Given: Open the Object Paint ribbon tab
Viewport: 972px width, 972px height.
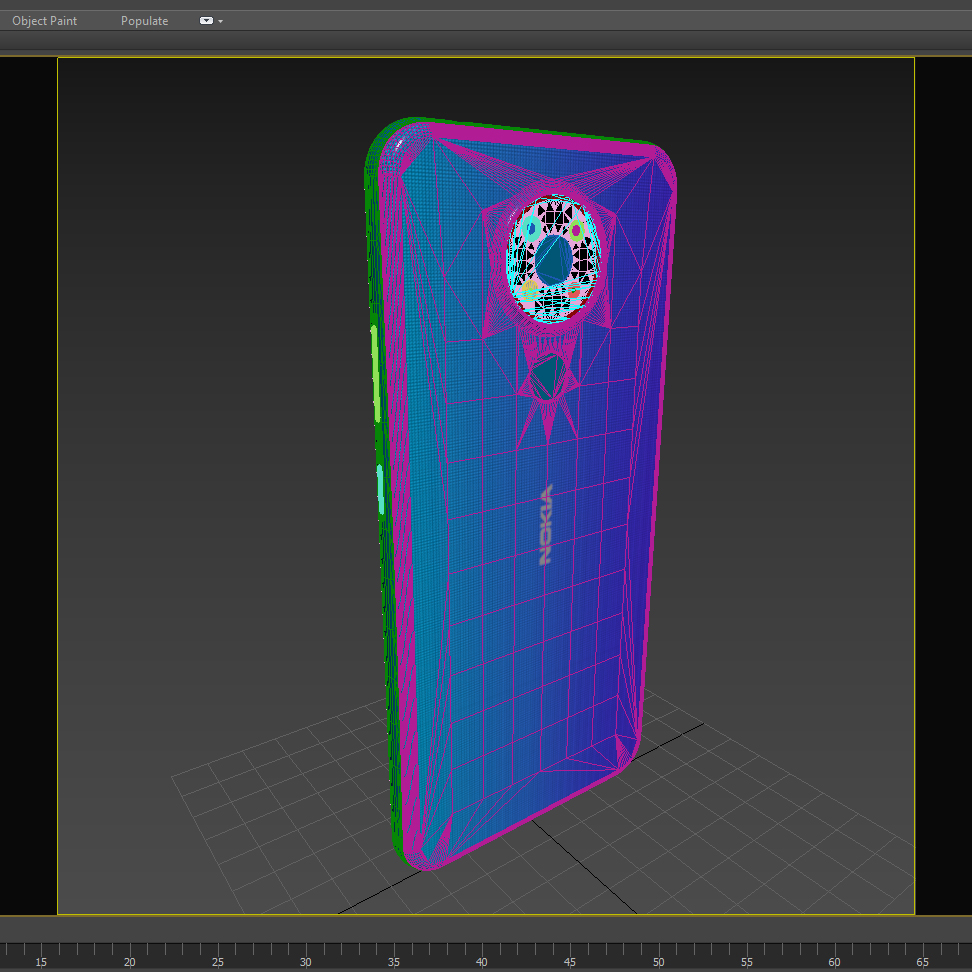Looking at the screenshot, I should 45,21.
